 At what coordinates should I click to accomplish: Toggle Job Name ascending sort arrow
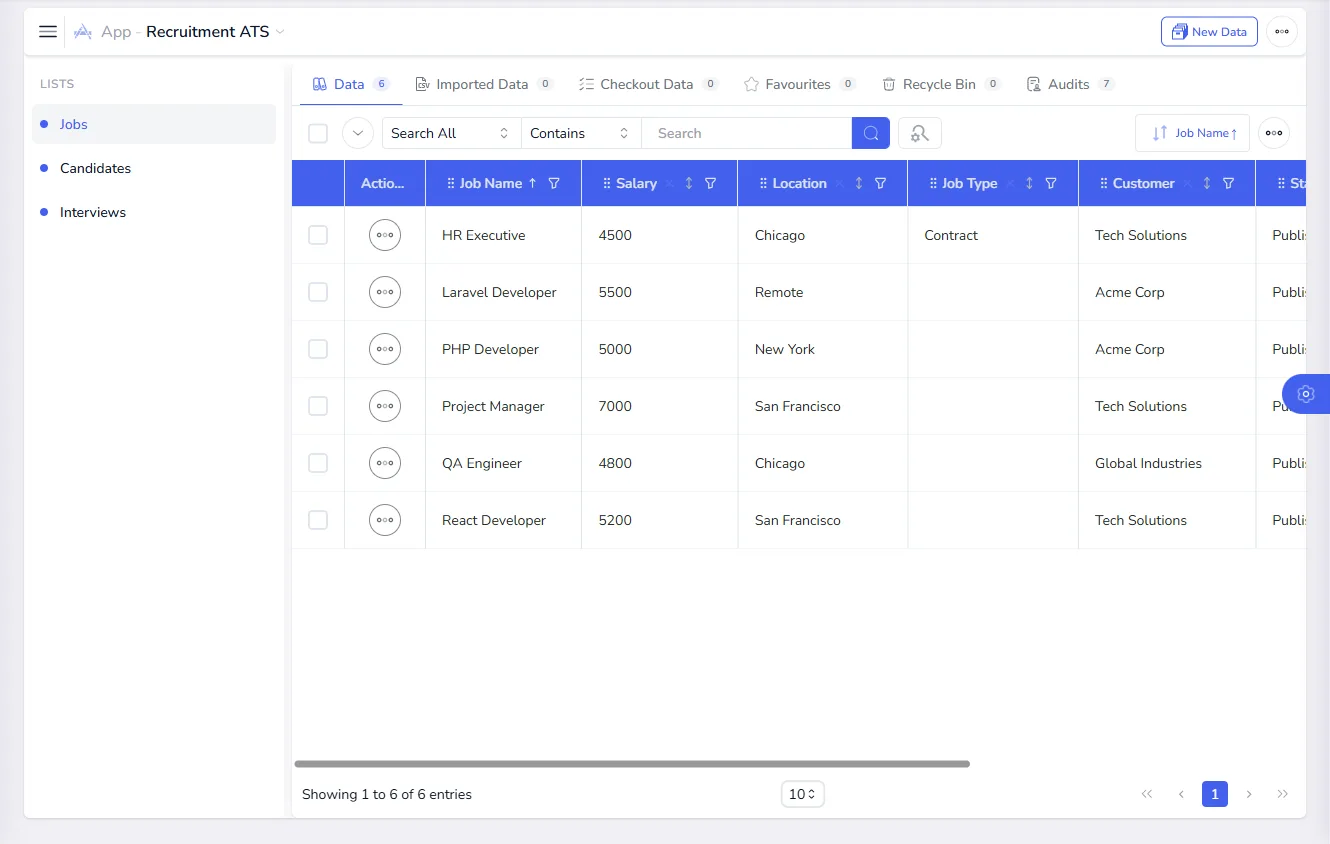click(x=532, y=183)
